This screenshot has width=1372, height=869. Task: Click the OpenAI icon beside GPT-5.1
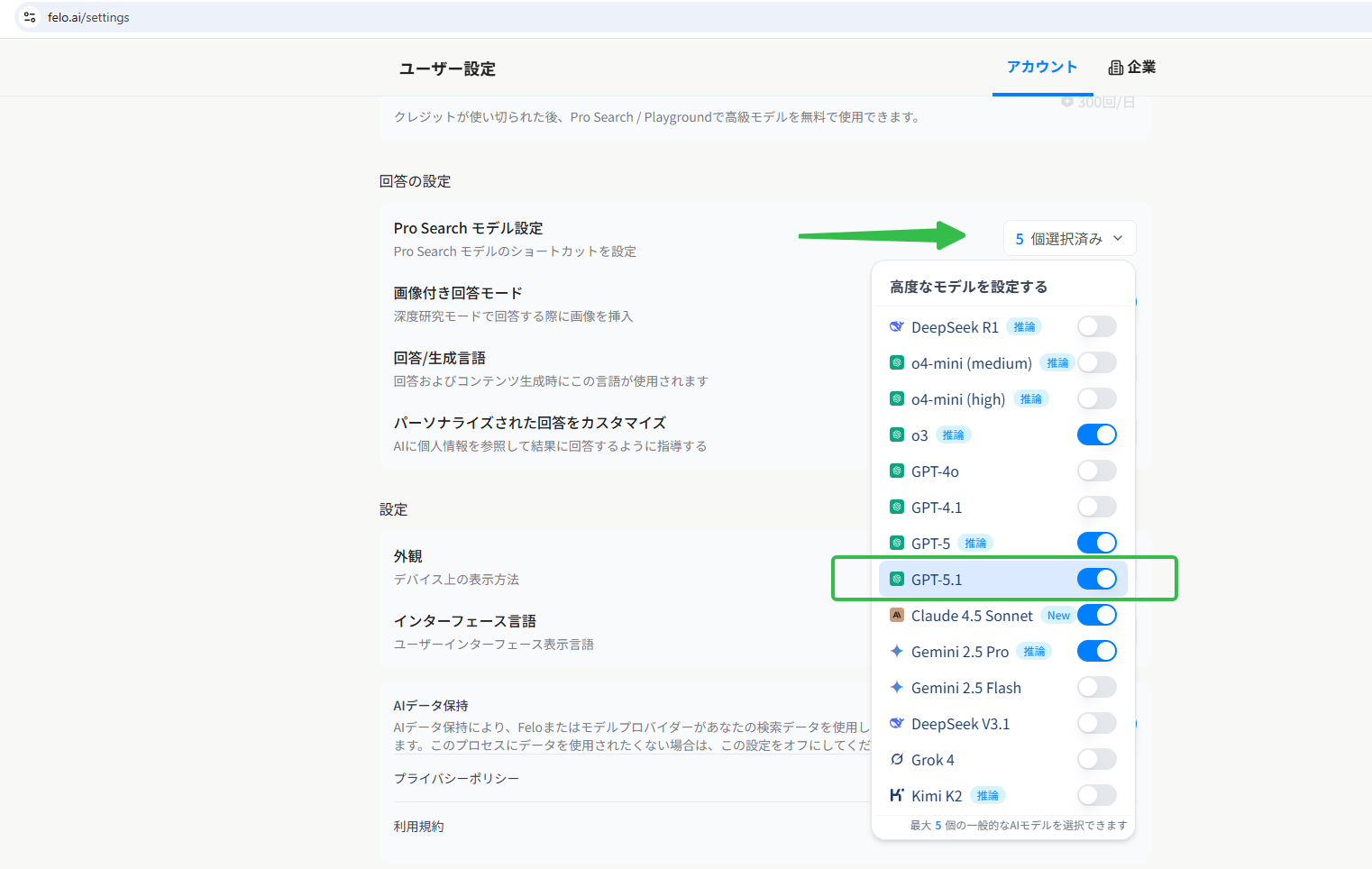pos(897,579)
